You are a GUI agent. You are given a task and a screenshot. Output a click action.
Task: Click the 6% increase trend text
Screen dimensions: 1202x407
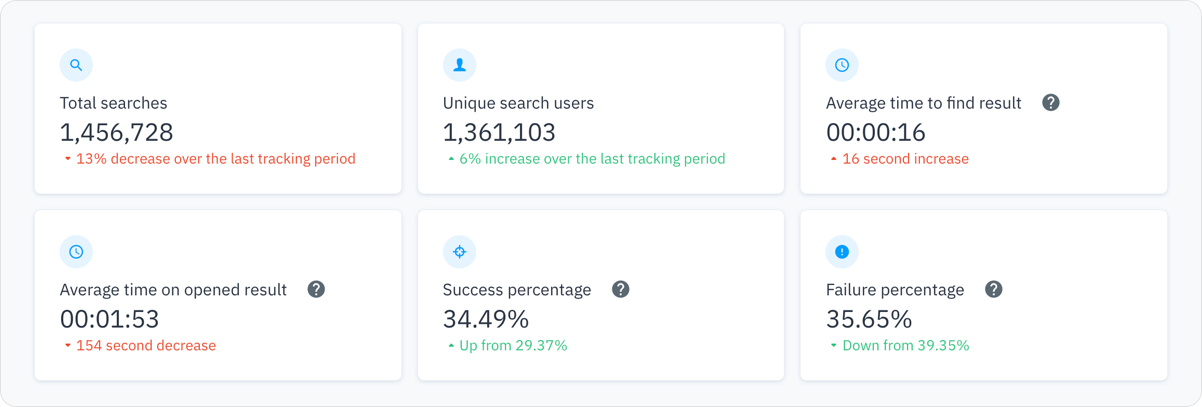(x=592, y=159)
